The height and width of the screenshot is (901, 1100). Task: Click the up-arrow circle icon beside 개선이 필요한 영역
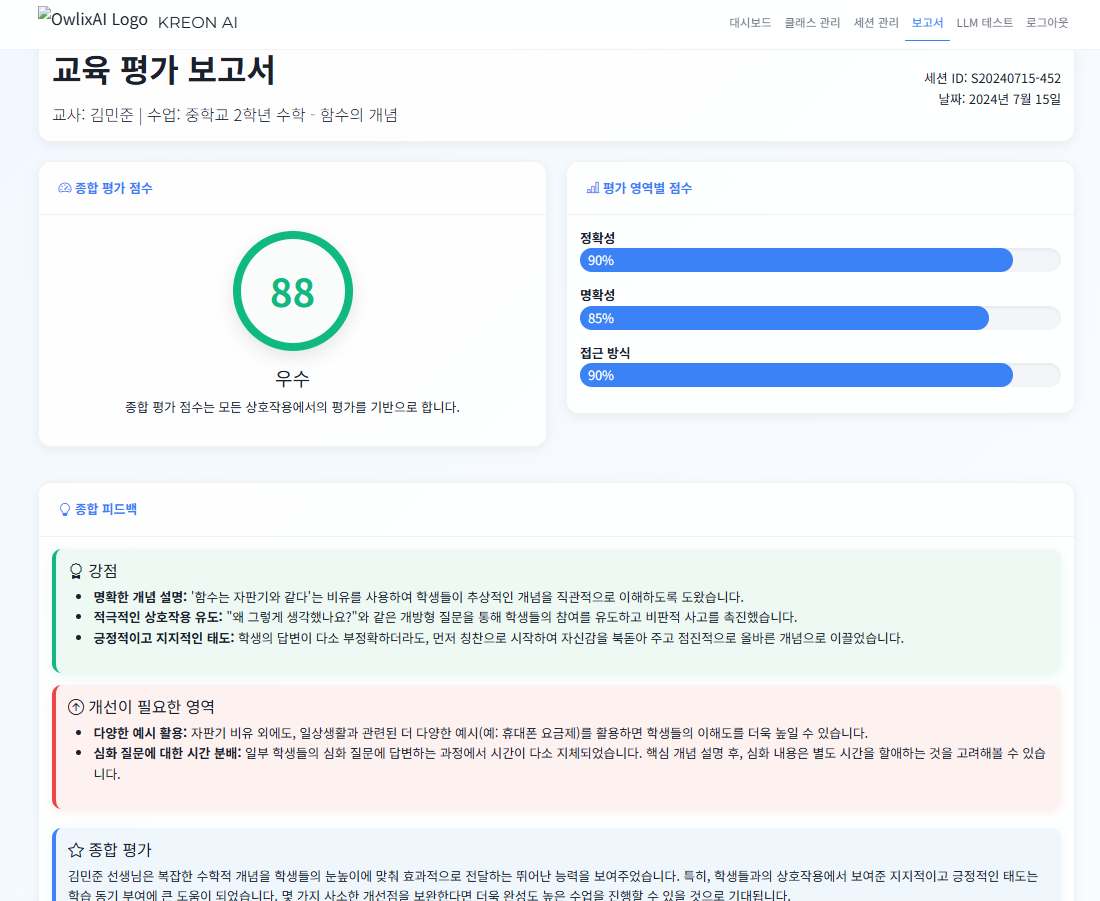point(76,707)
